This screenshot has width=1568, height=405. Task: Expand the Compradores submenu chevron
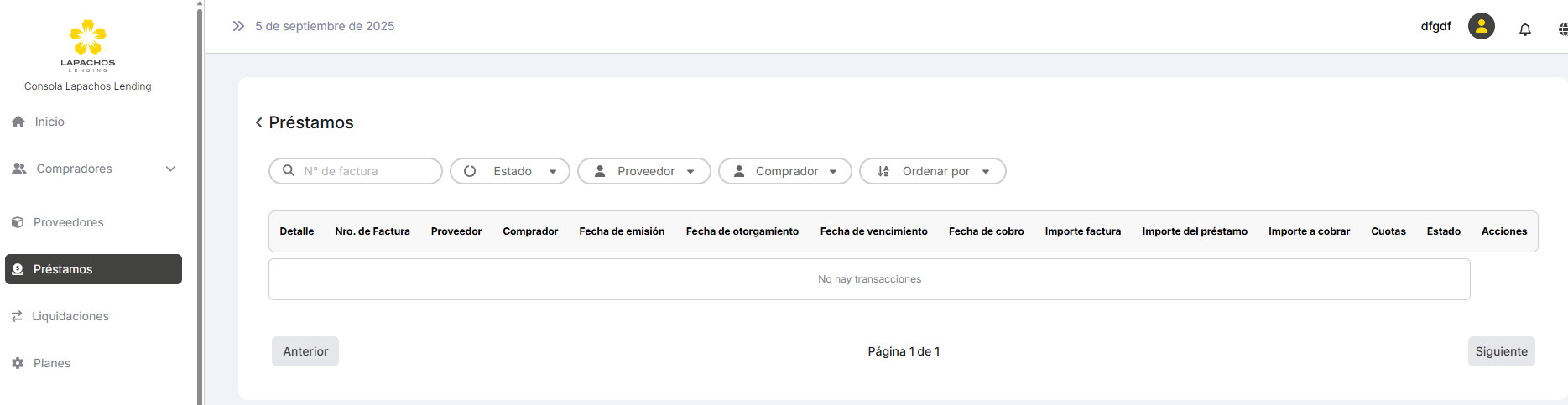click(x=170, y=169)
